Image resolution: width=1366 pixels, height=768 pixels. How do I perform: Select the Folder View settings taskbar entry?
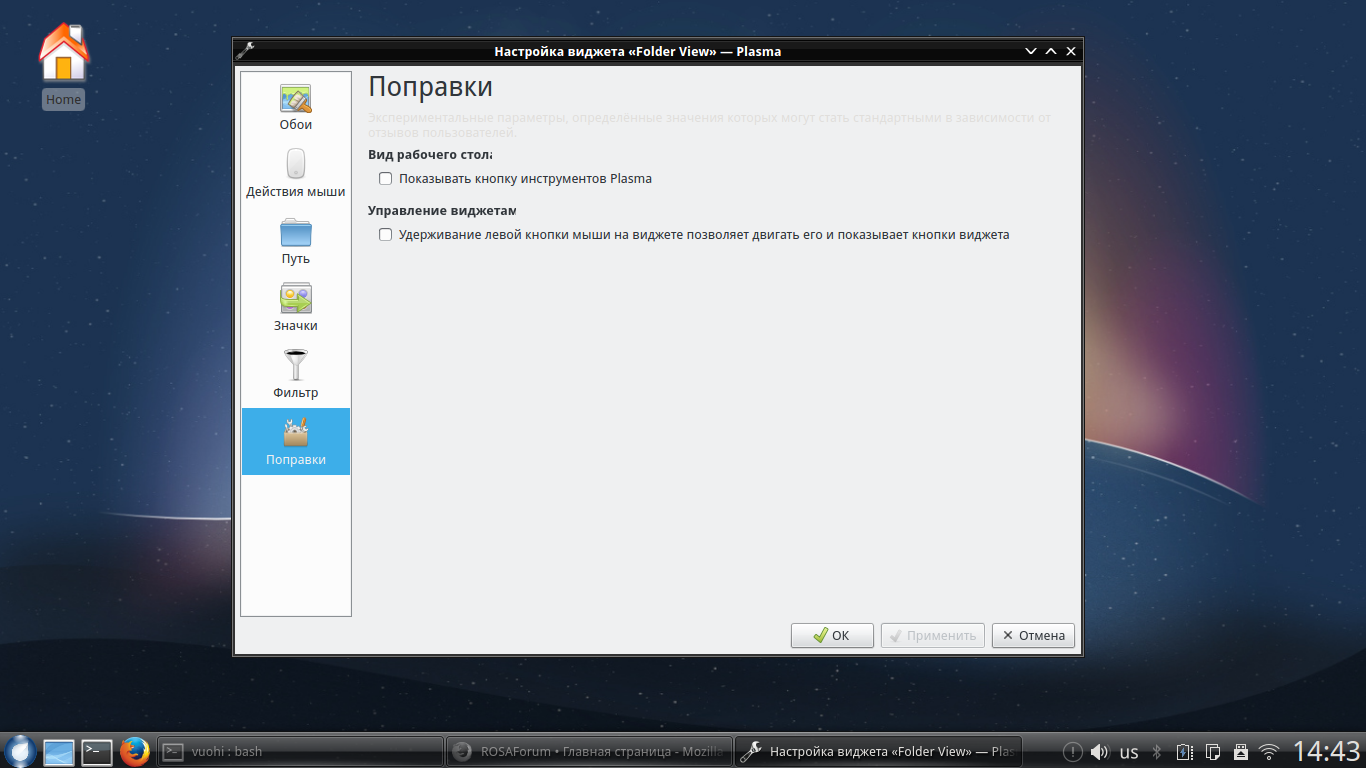[877, 751]
